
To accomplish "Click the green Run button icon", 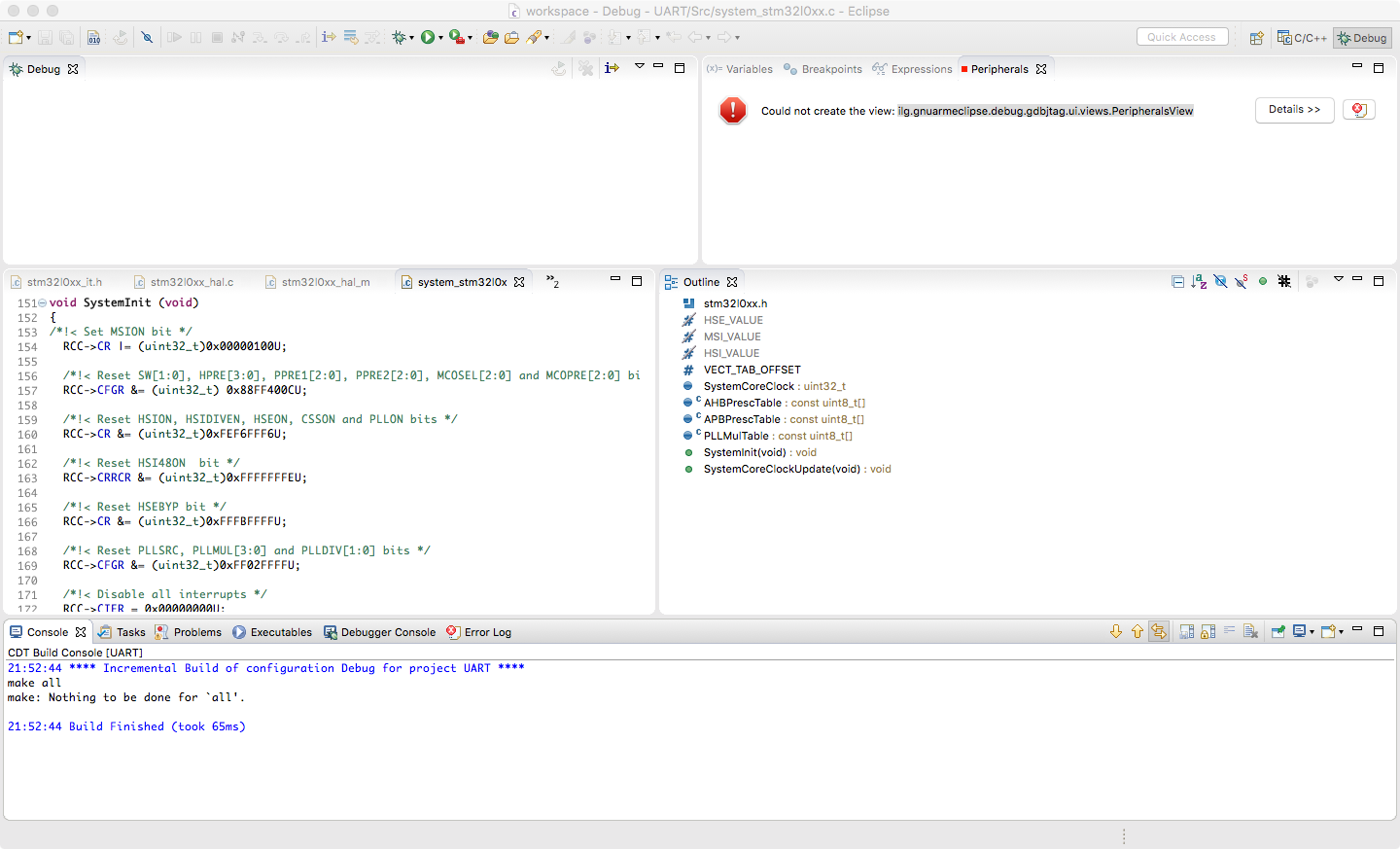I will pyautogui.click(x=427, y=38).
